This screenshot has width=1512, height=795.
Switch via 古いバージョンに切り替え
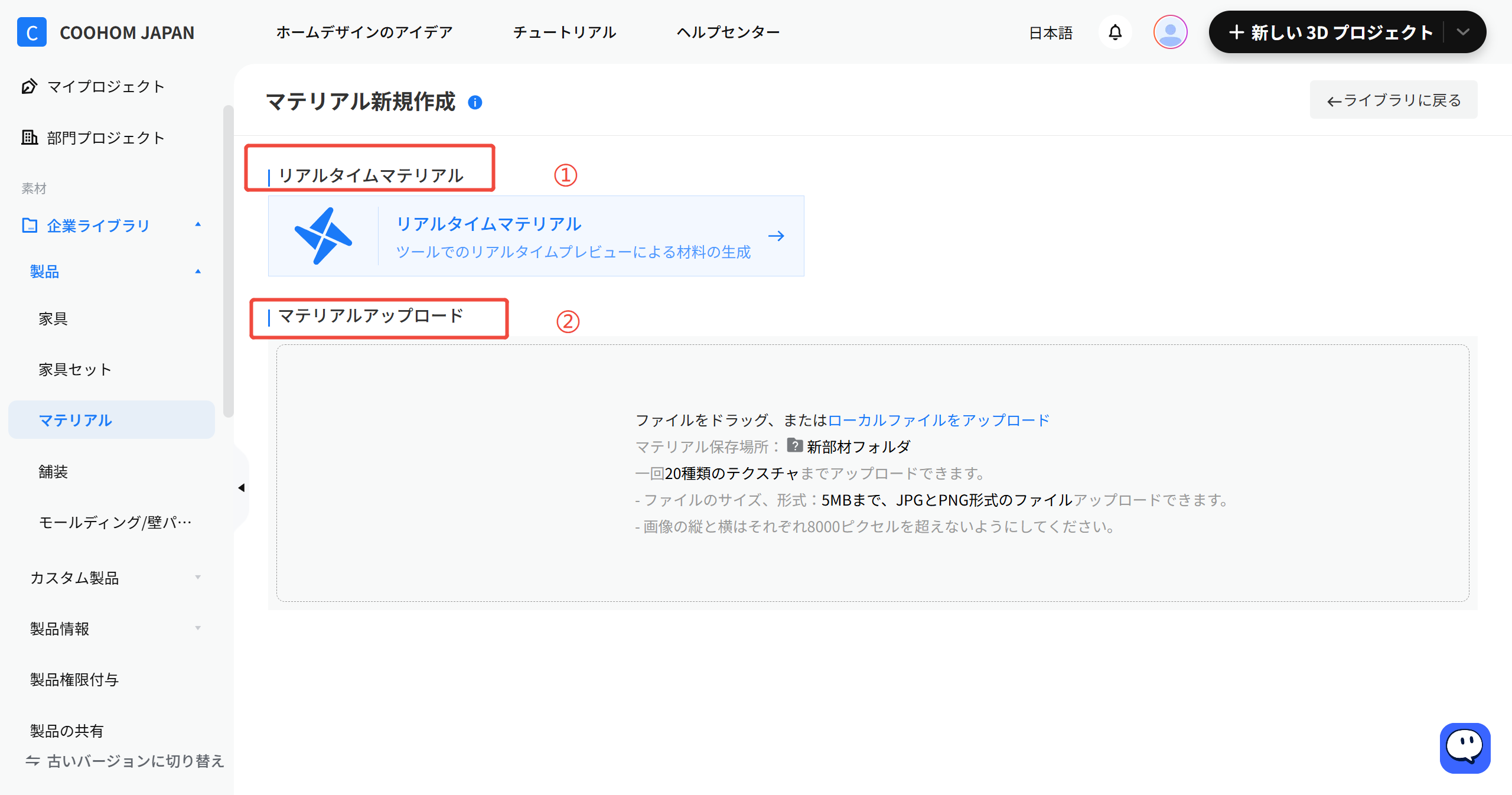click(x=135, y=761)
